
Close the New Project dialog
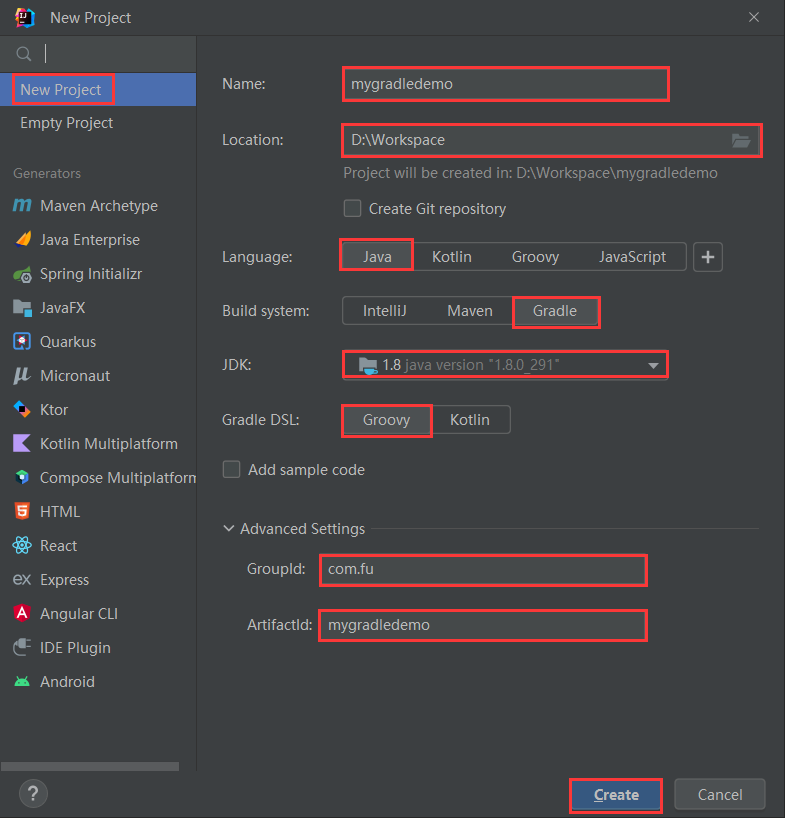[x=754, y=17]
